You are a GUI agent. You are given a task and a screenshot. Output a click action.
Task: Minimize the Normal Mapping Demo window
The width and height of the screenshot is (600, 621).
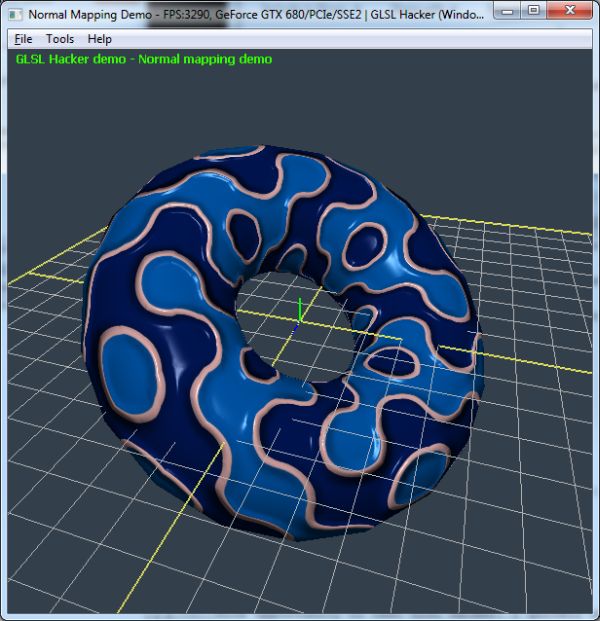509,12
